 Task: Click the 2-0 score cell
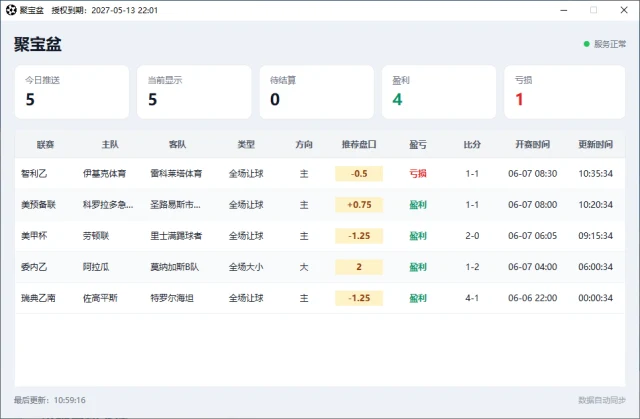click(x=472, y=236)
